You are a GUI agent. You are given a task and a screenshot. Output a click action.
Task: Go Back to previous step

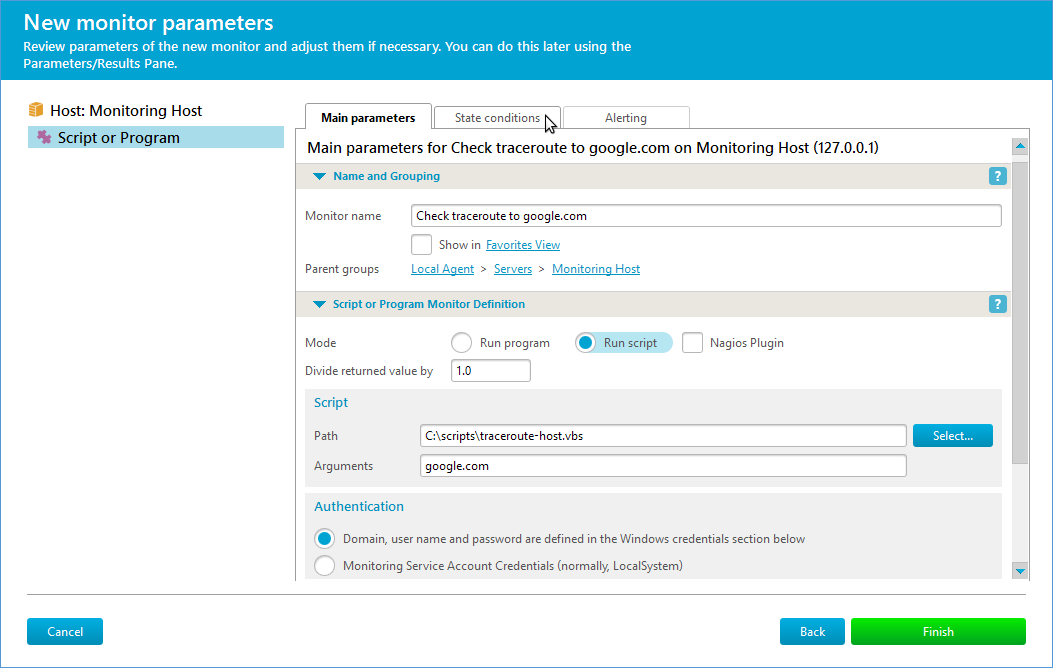pos(812,632)
